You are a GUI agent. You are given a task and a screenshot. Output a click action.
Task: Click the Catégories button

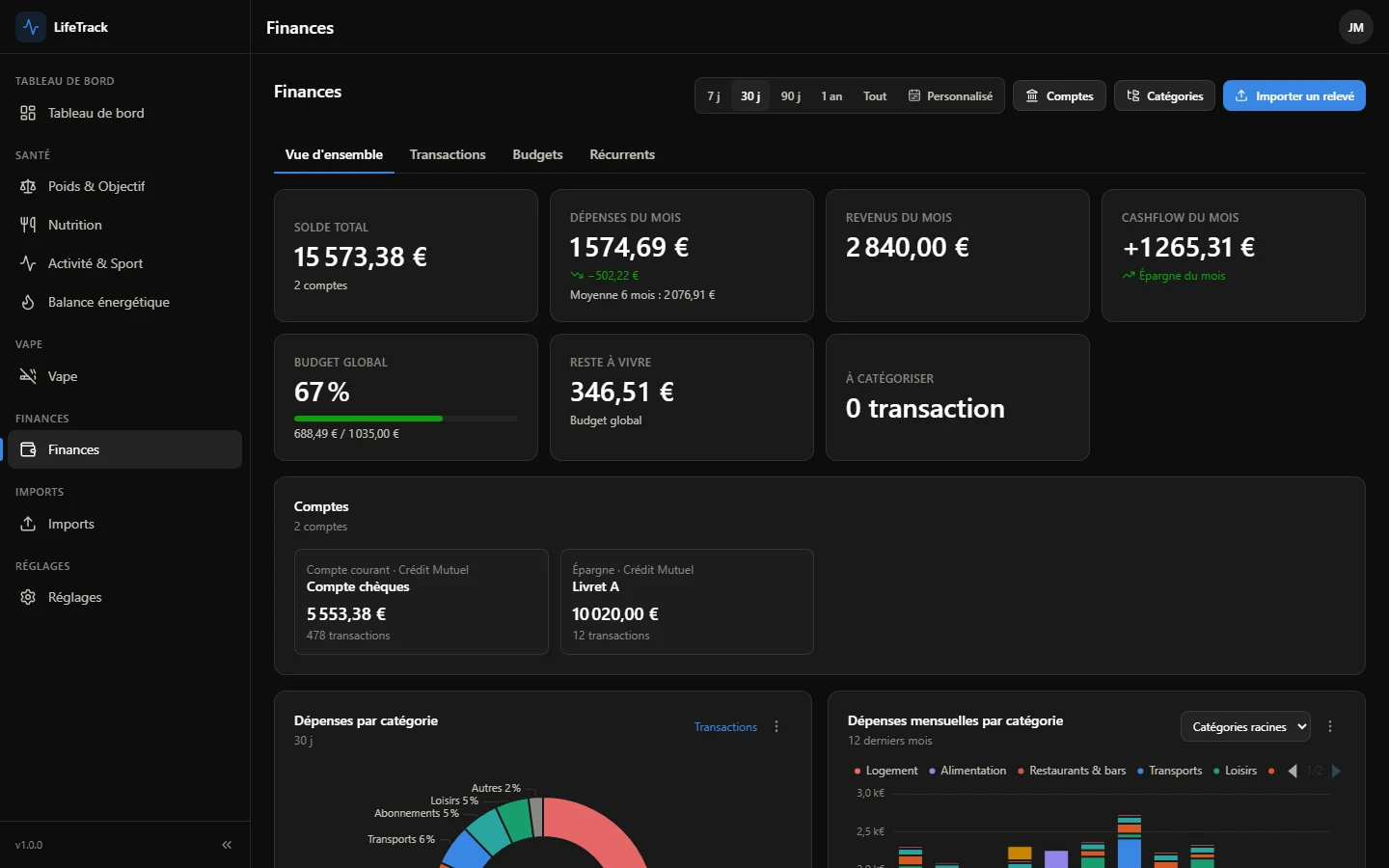pyautogui.click(x=1164, y=95)
